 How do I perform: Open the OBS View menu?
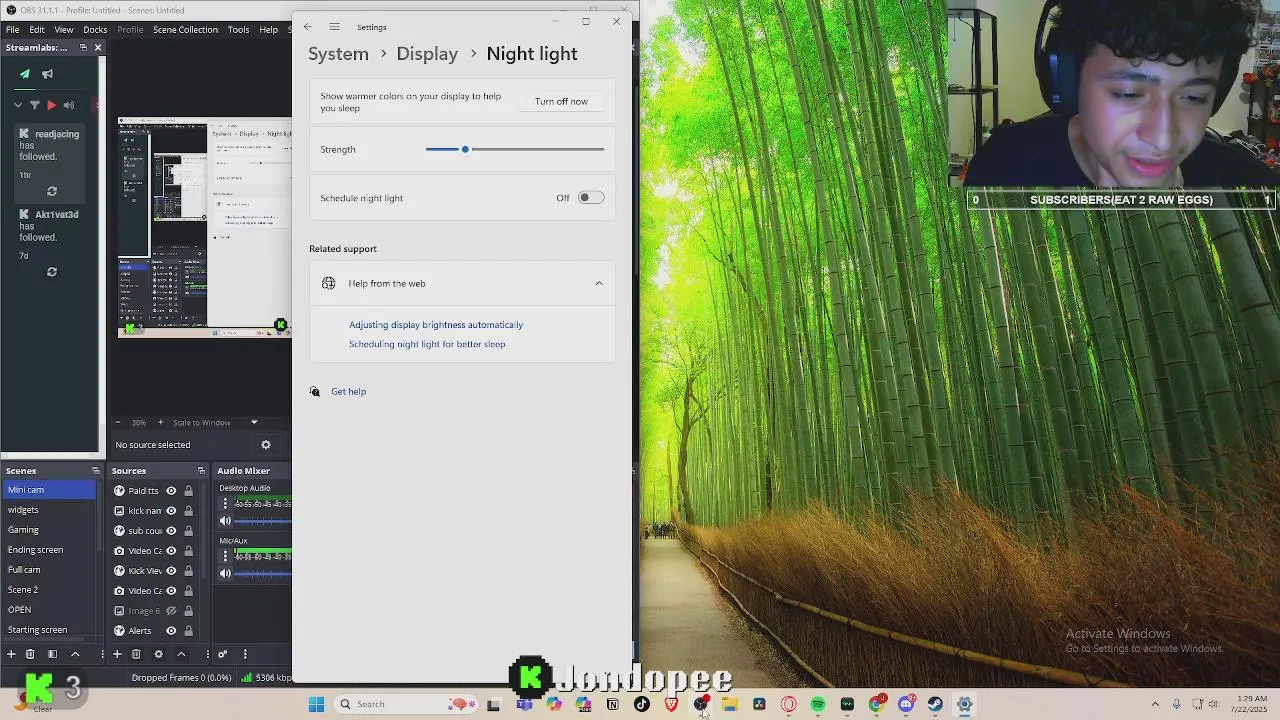click(x=64, y=30)
